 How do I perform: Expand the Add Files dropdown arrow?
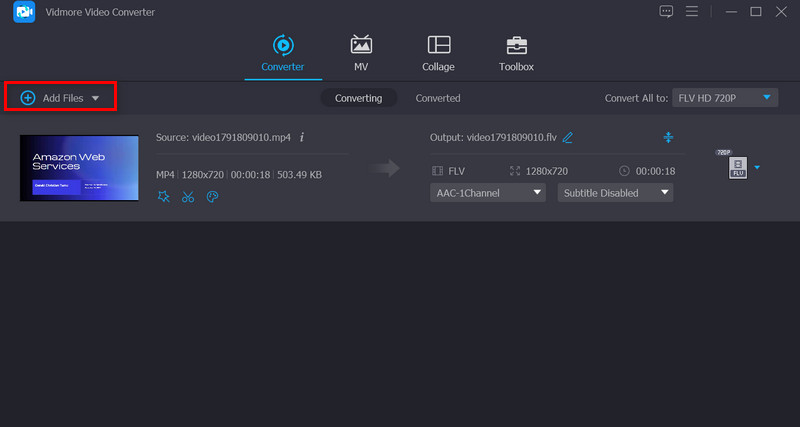point(96,98)
